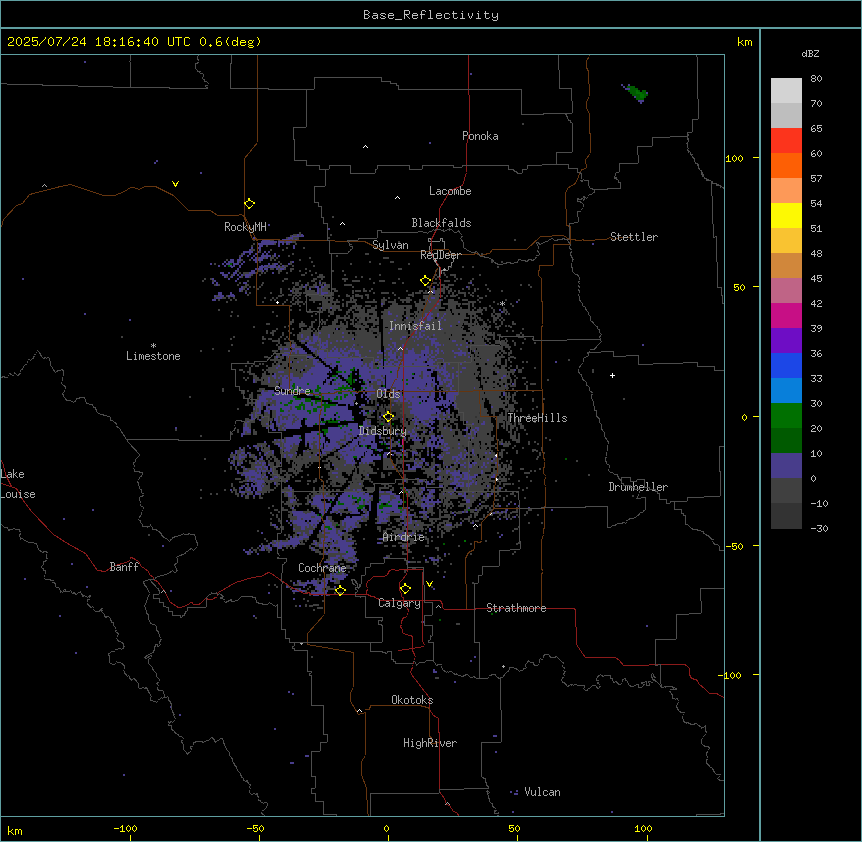The image size is (862, 842).
Task: Select the lightest gray 70-80 dBZ swatch
Action: [786, 91]
